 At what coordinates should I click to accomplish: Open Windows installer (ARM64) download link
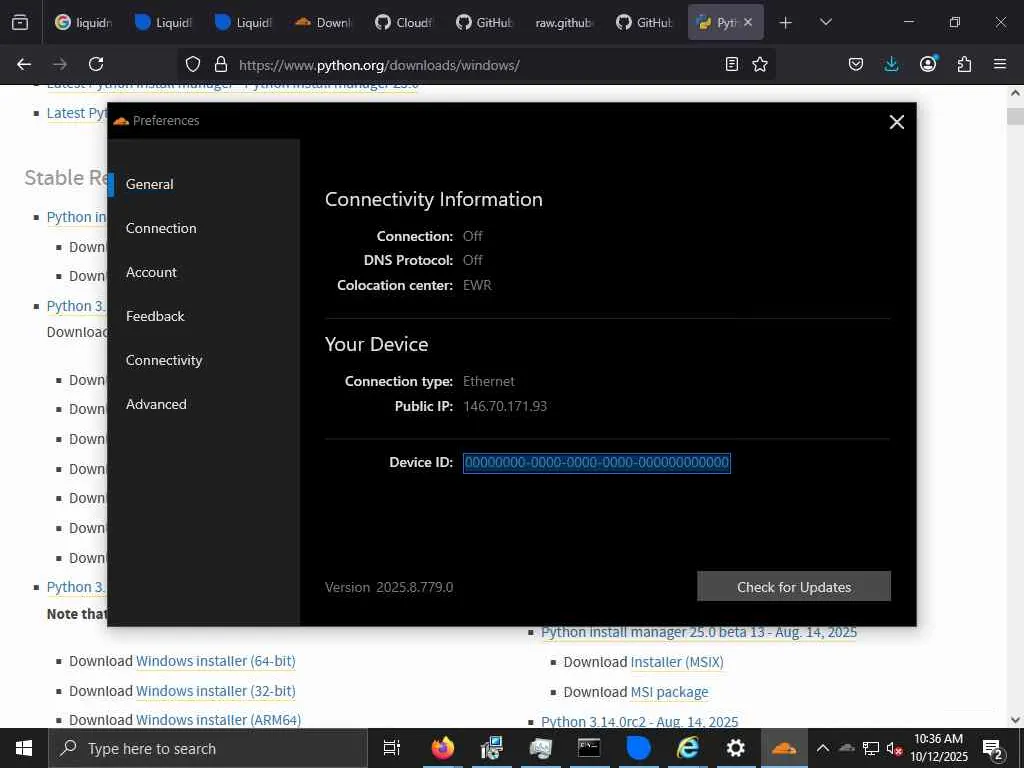(x=218, y=720)
